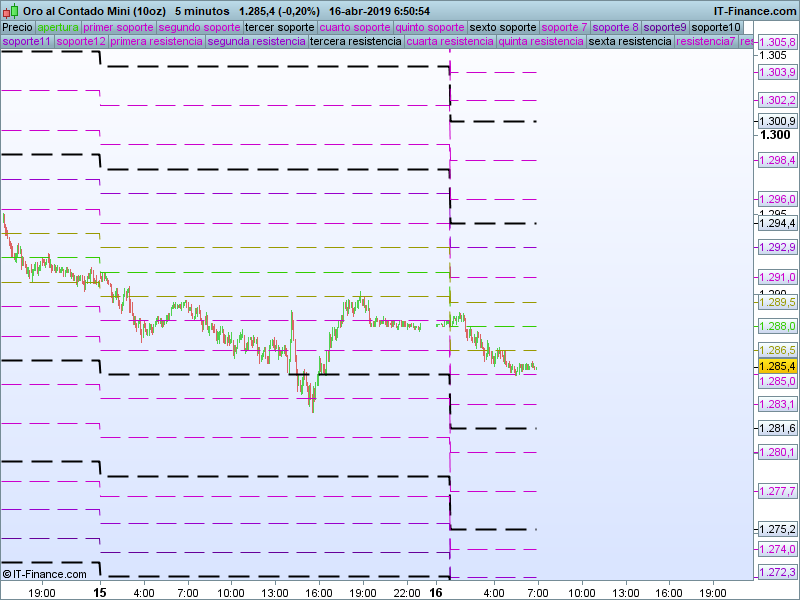This screenshot has height=600, width=800.
Task: Select the 1.275,2 price level label
Action: [x=777, y=529]
